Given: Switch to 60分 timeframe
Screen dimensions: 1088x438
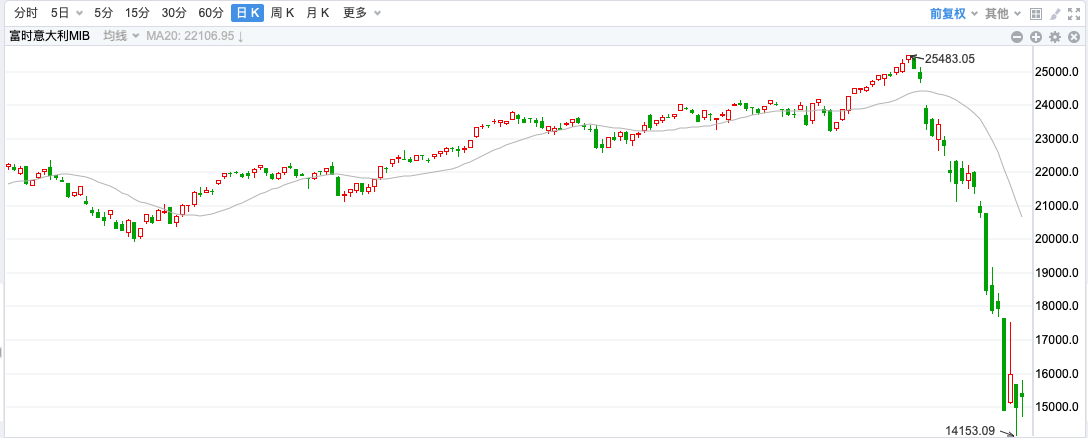Looking at the screenshot, I should (x=211, y=12).
